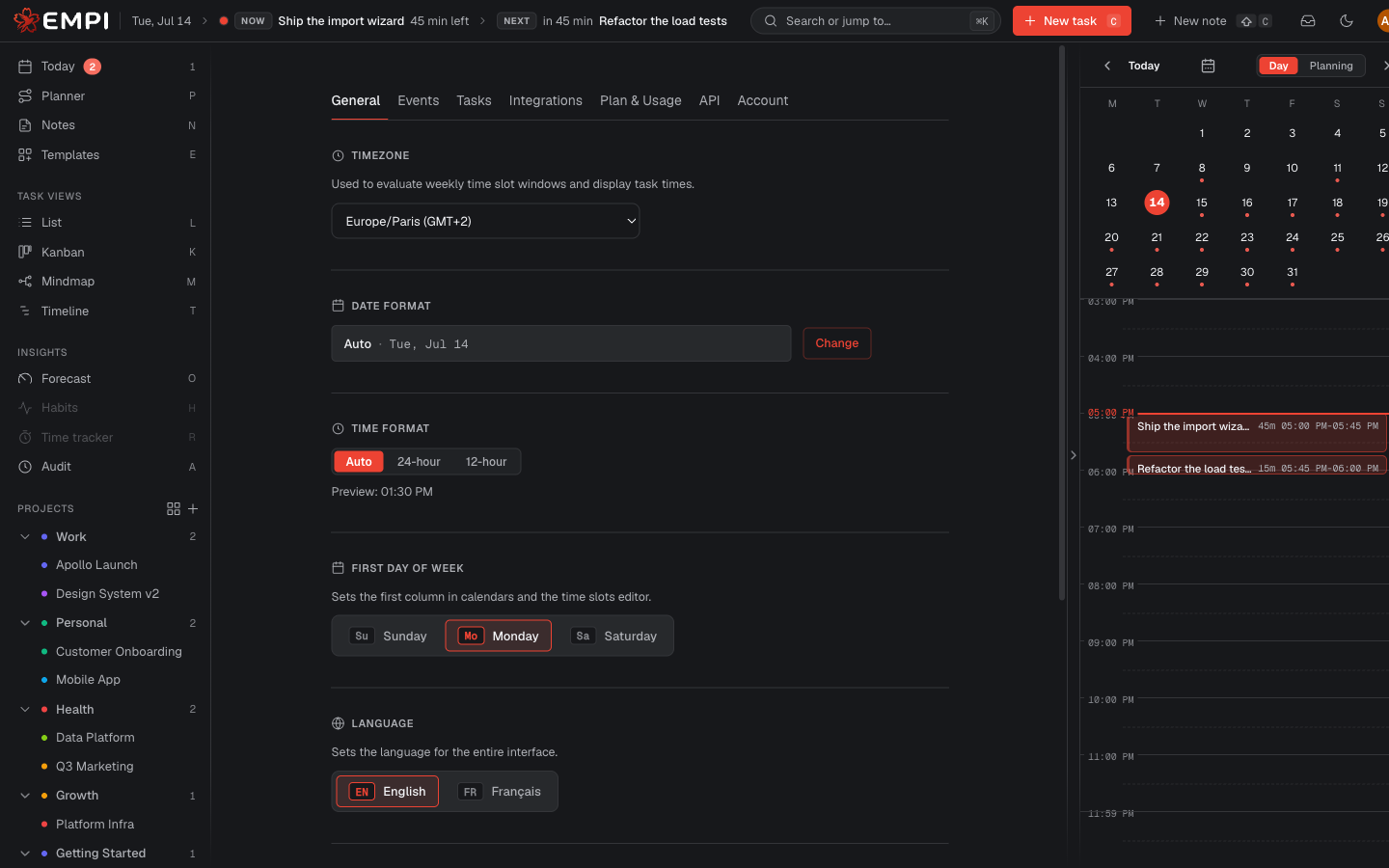Add a new project plus icon

[193, 508]
